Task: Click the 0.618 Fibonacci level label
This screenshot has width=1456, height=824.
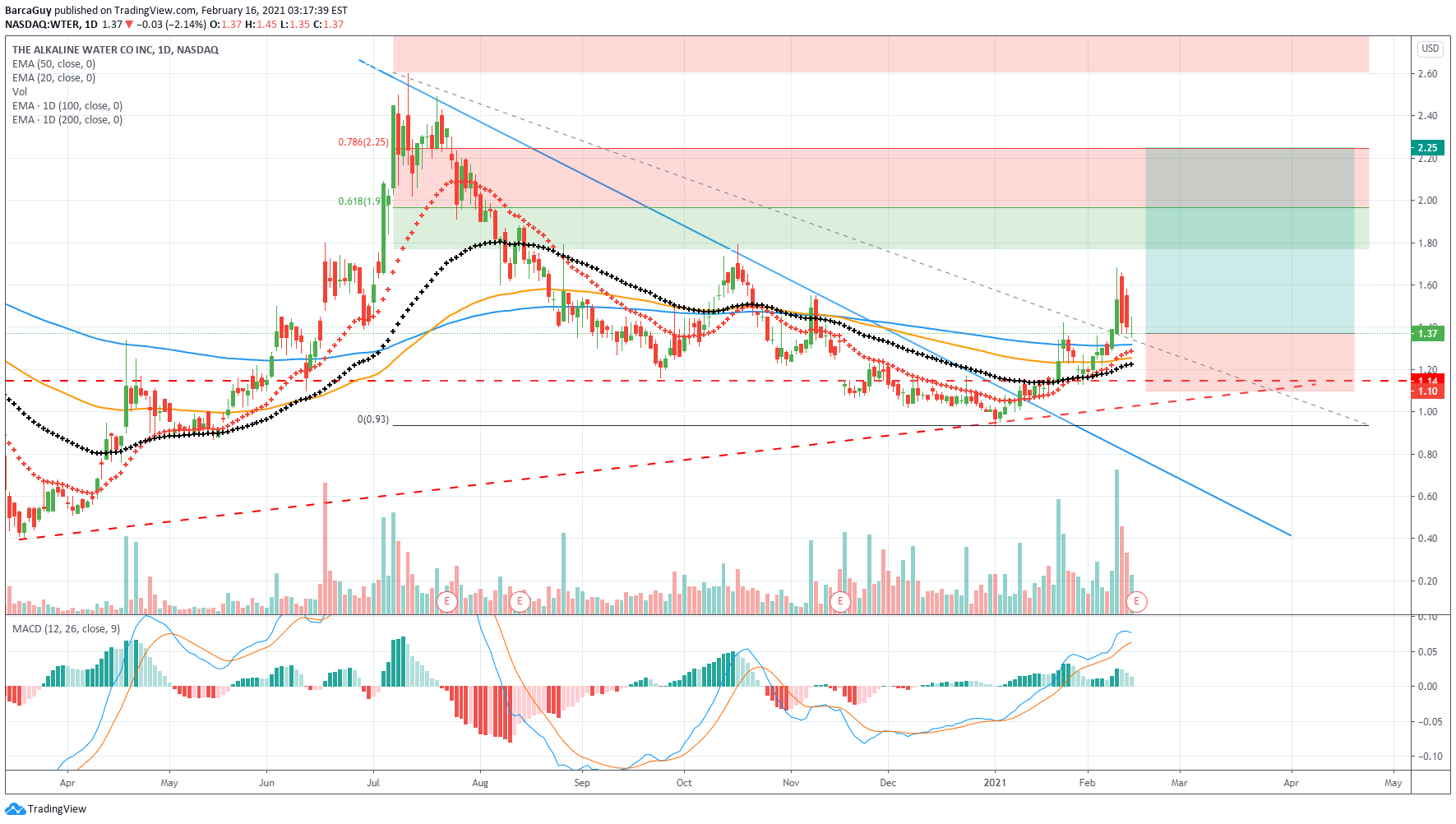Action: (x=361, y=201)
